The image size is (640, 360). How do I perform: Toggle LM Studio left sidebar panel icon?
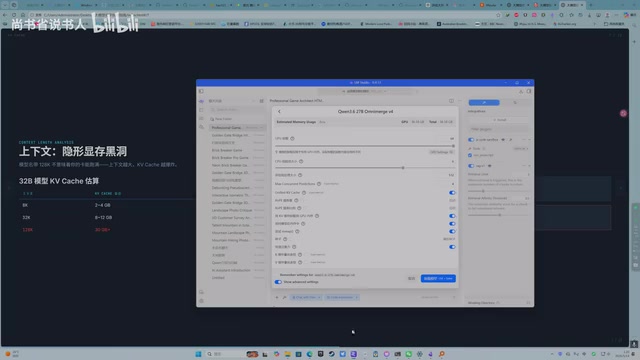pyautogui.click(x=201, y=91)
